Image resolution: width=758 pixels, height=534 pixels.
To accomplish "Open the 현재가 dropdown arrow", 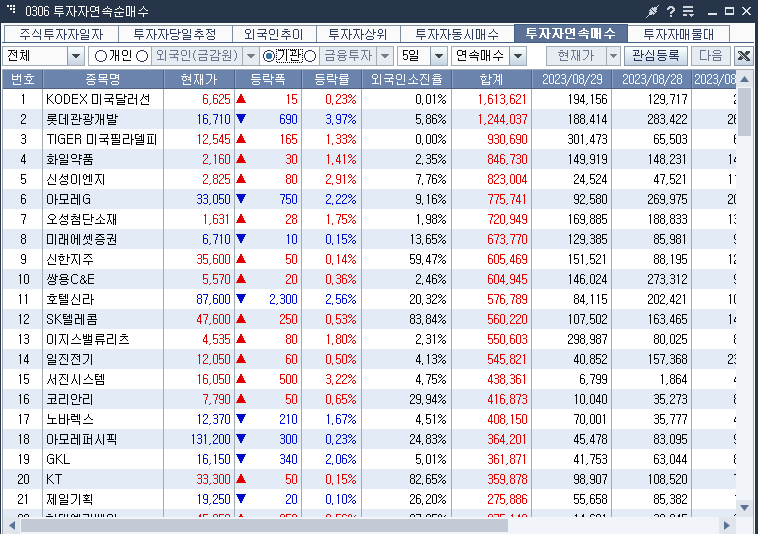I will point(613,56).
